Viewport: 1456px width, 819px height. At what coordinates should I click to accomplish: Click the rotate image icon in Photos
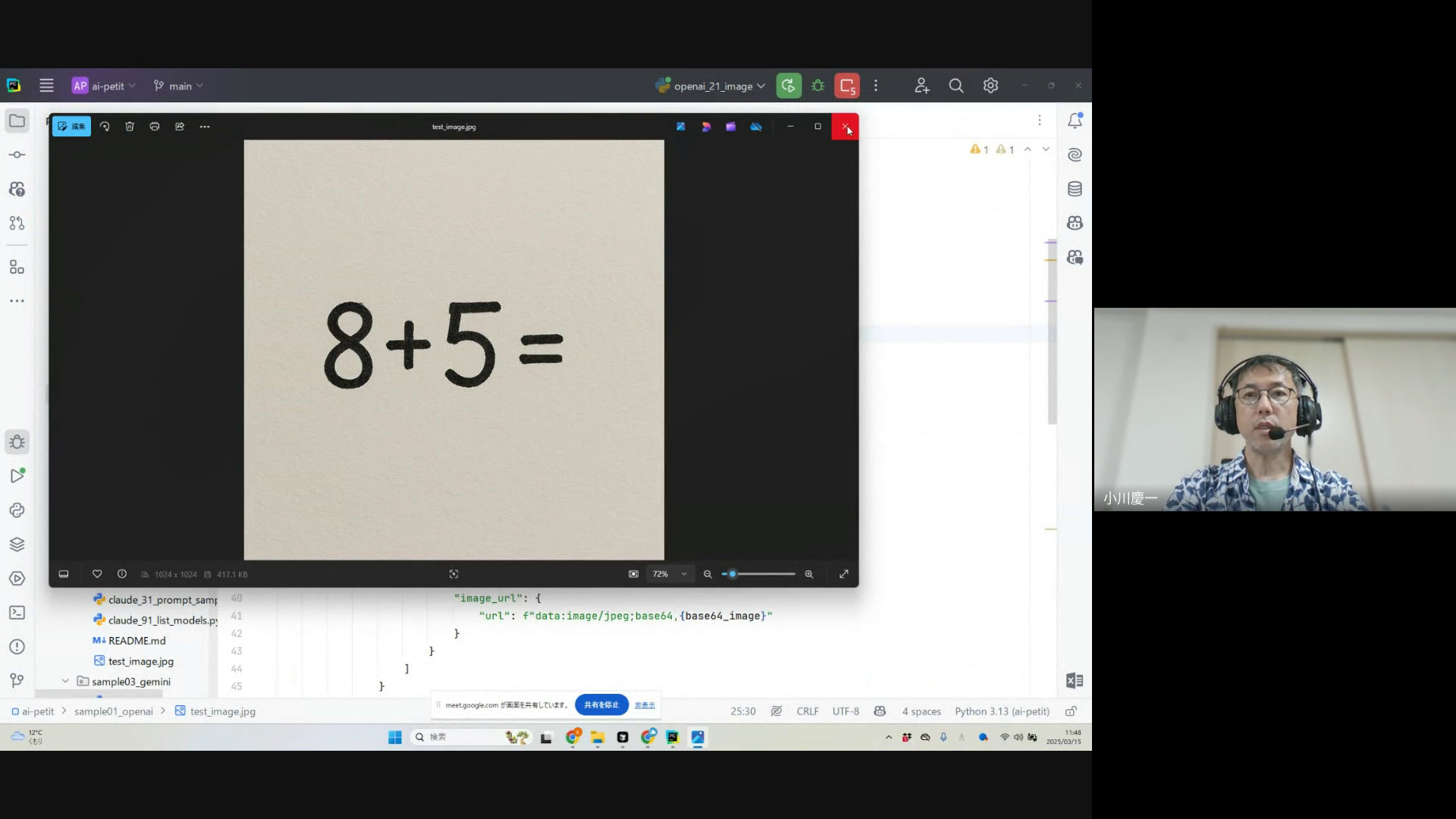[x=105, y=127]
